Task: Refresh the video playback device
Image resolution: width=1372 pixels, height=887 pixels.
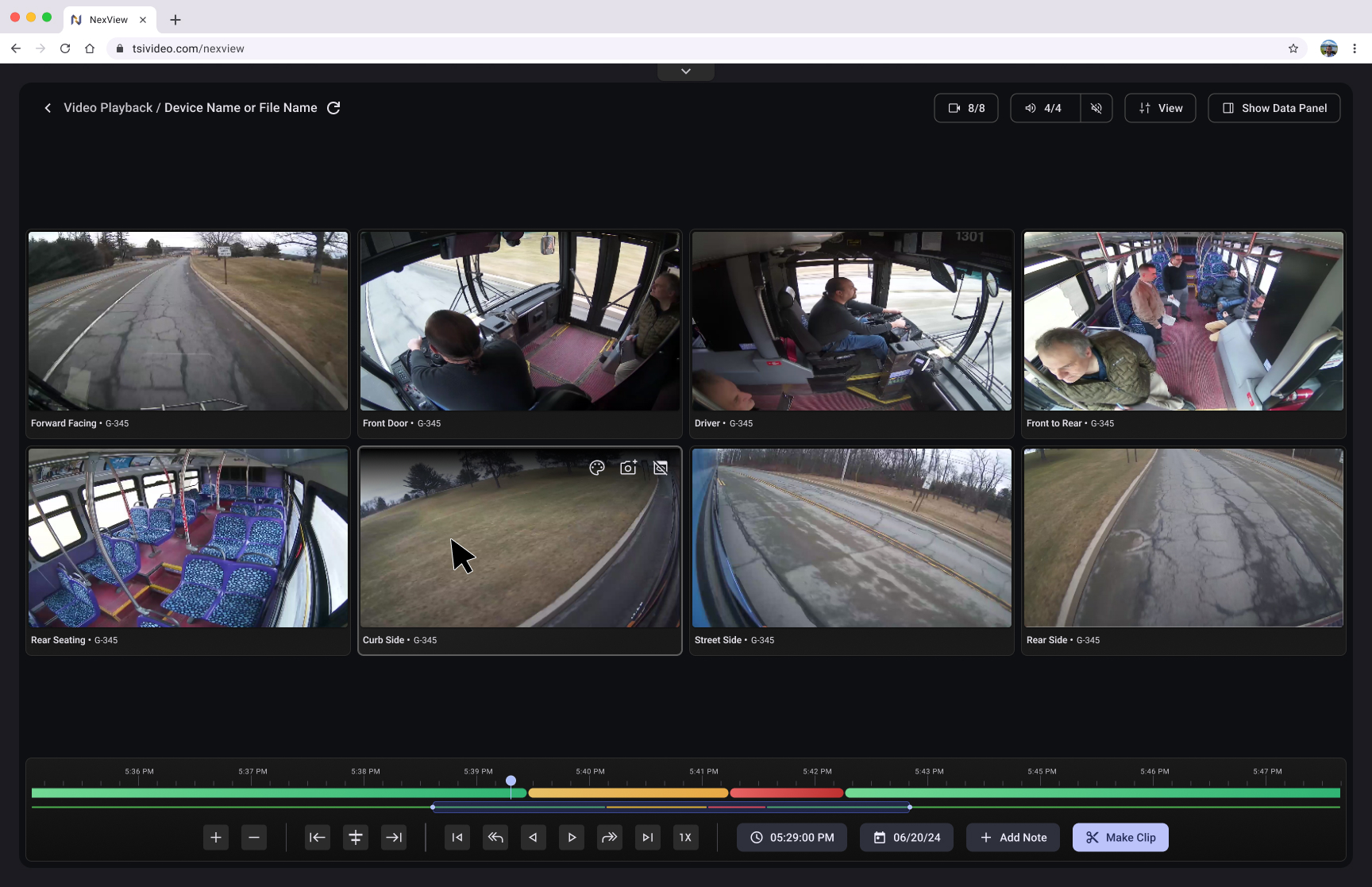Action: pos(333,108)
